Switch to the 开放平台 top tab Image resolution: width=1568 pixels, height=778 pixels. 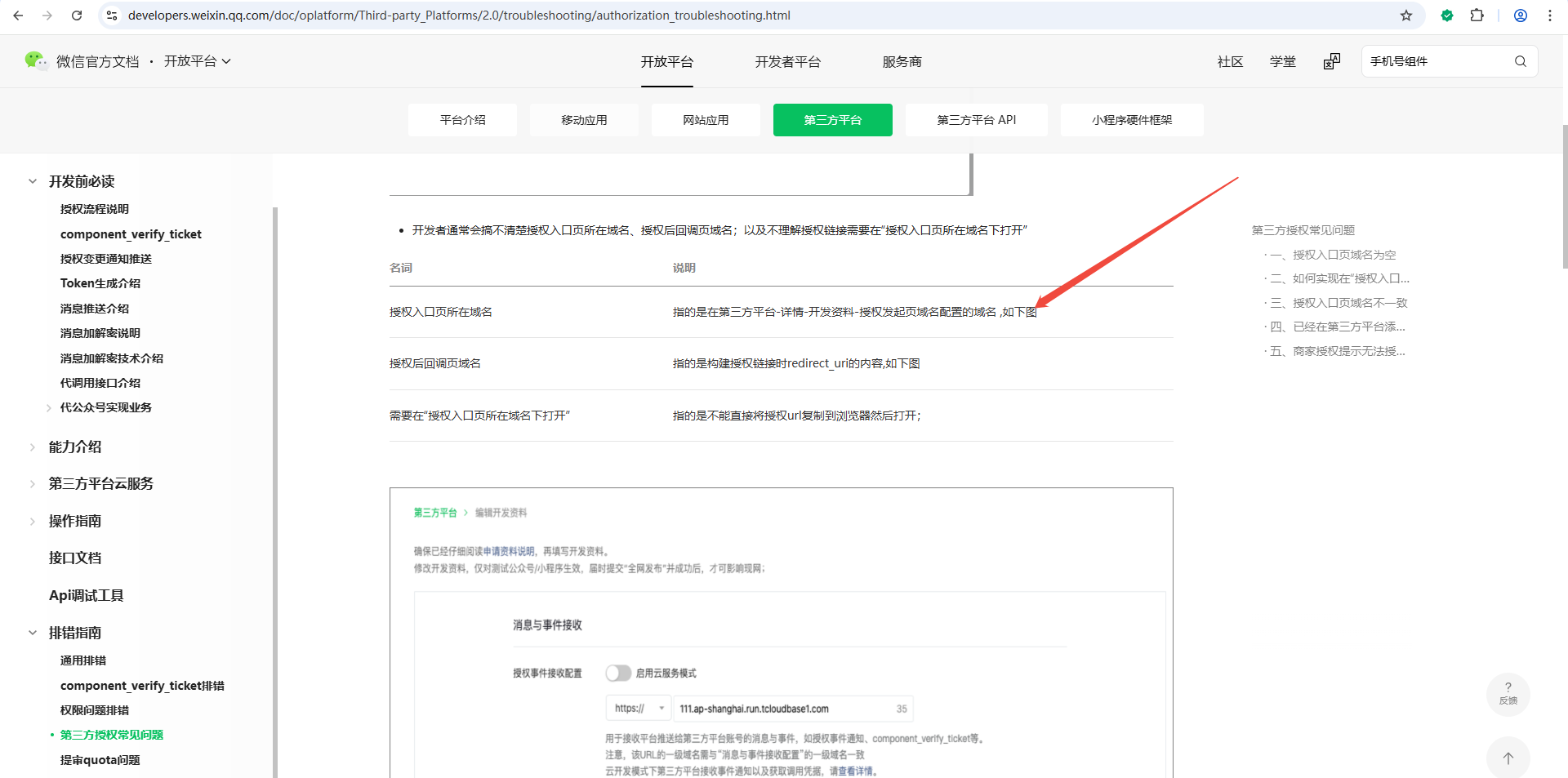tap(667, 62)
